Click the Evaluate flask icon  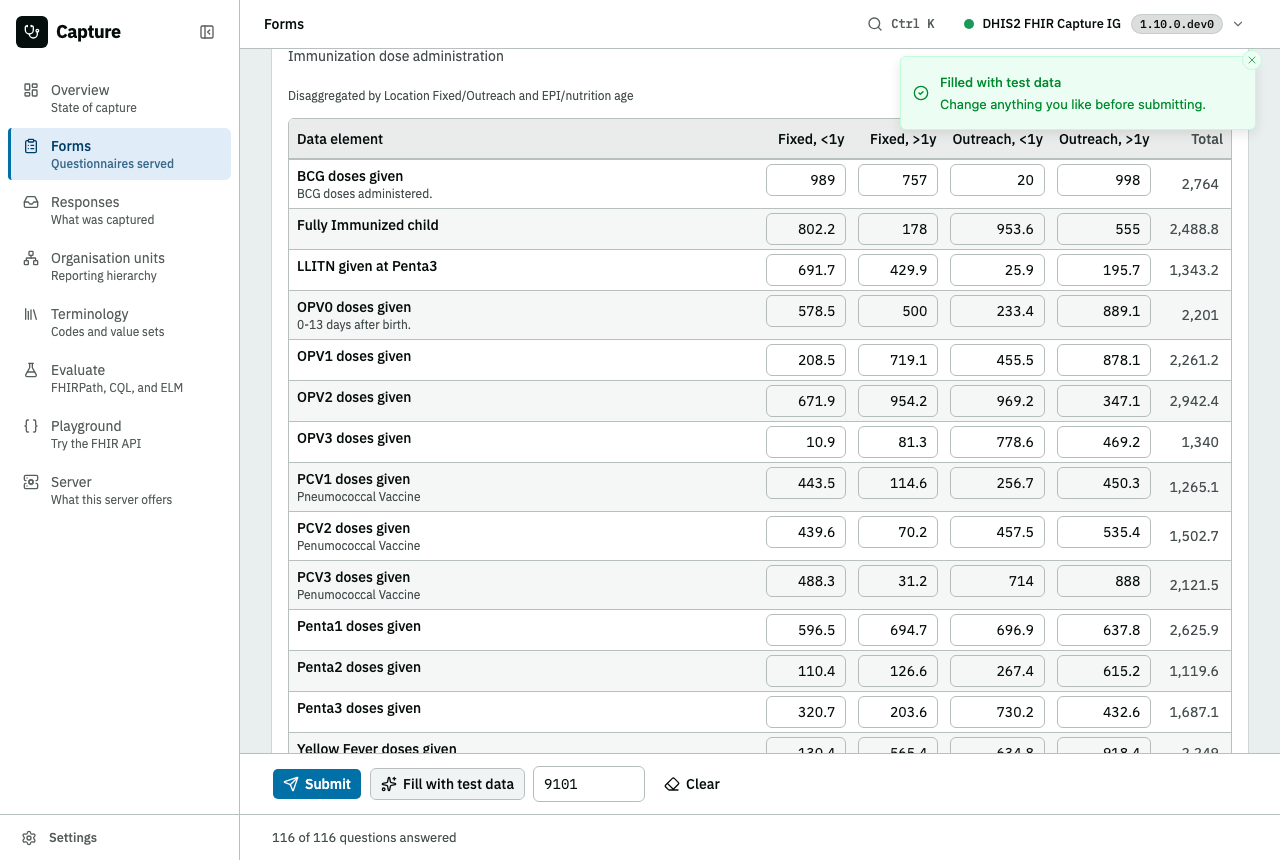pyautogui.click(x=31, y=370)
